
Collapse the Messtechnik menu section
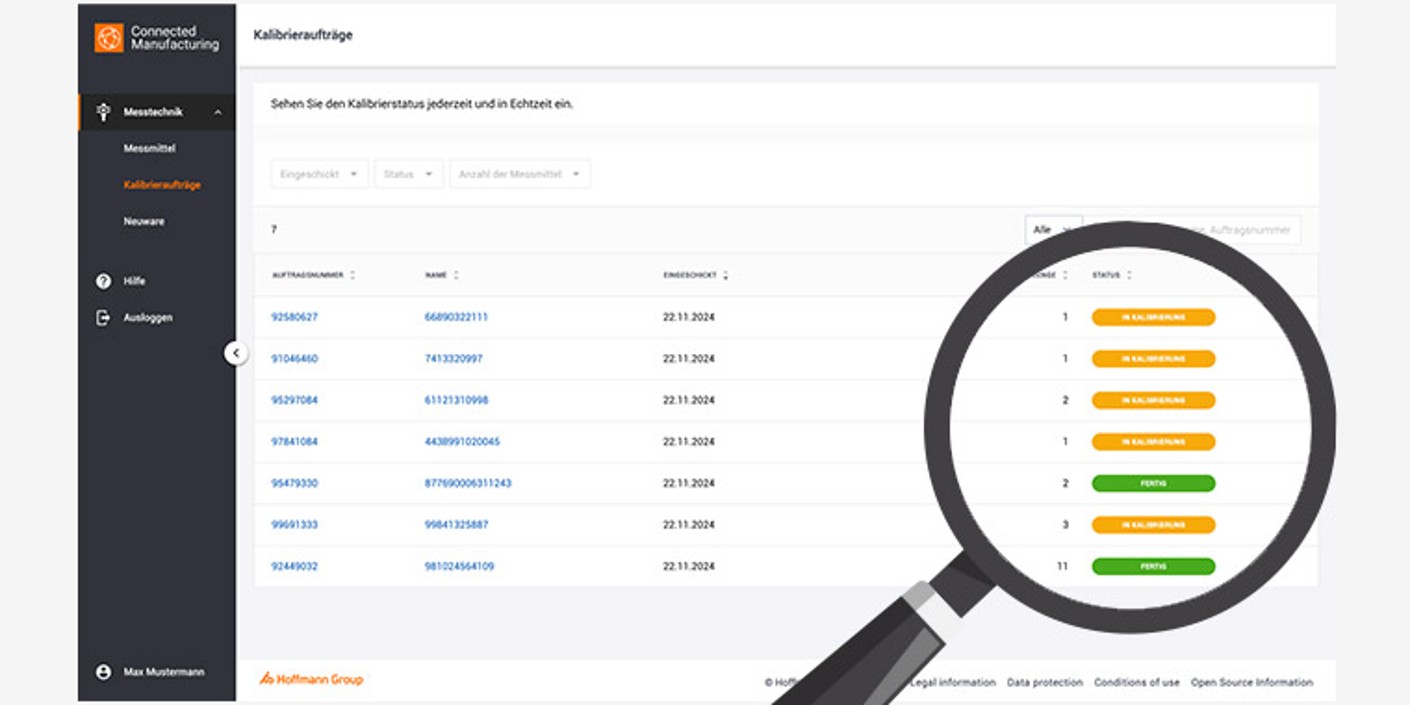point(218,112)
